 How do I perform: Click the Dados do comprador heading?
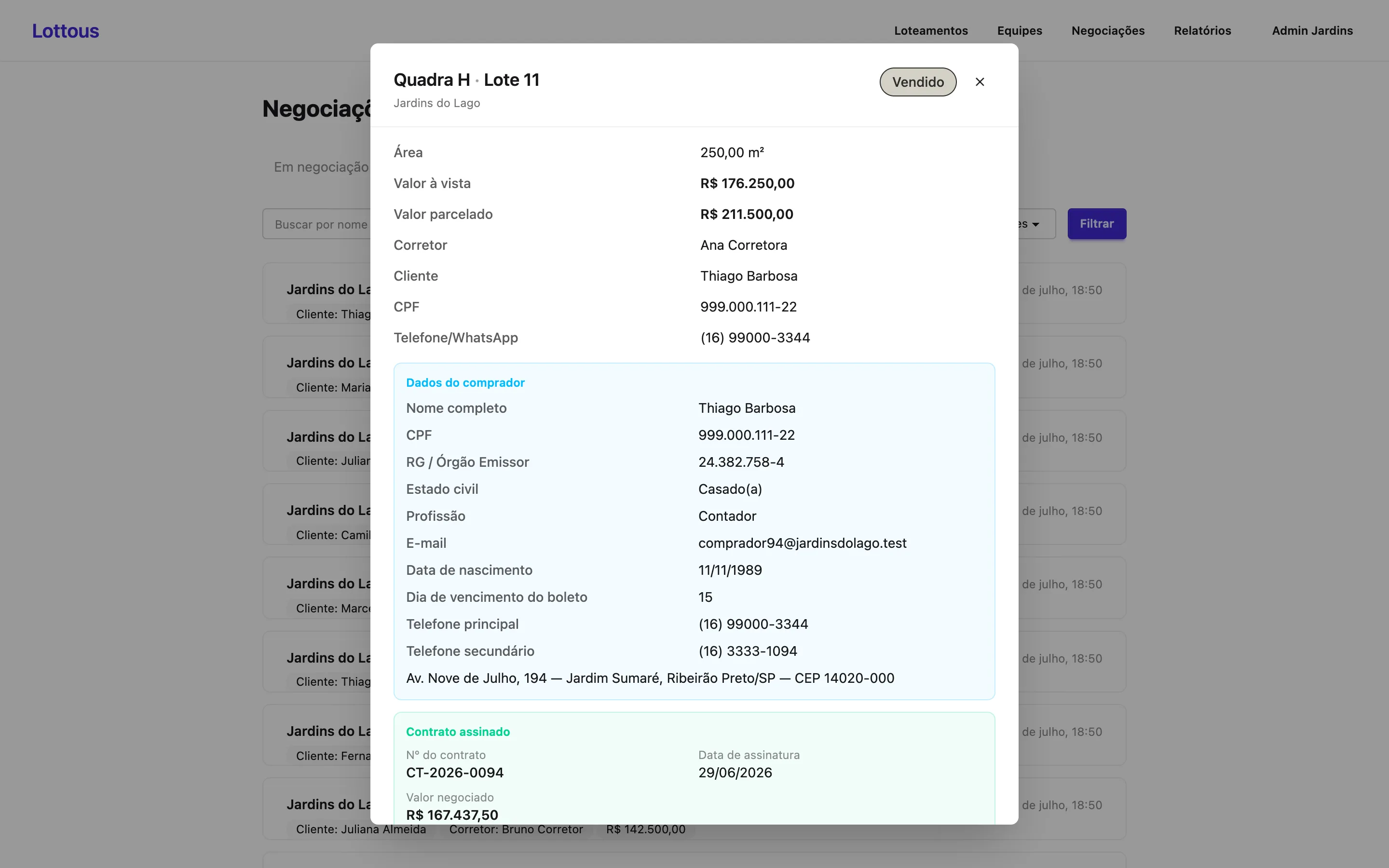465,382
